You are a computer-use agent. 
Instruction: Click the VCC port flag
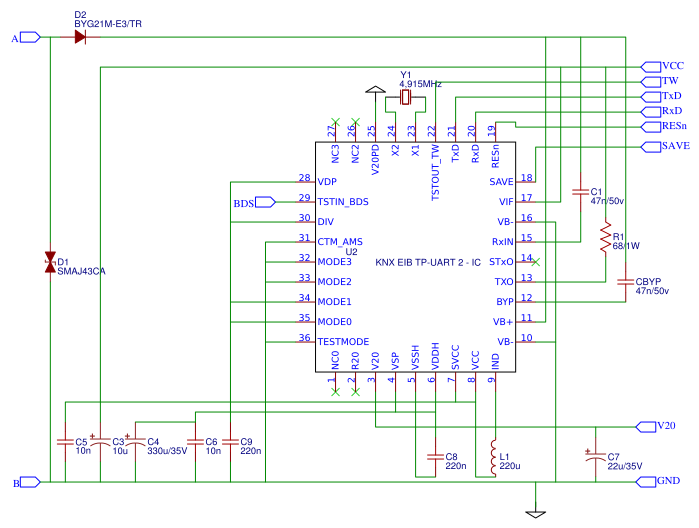pyautogui.click(x=651, y=67)
